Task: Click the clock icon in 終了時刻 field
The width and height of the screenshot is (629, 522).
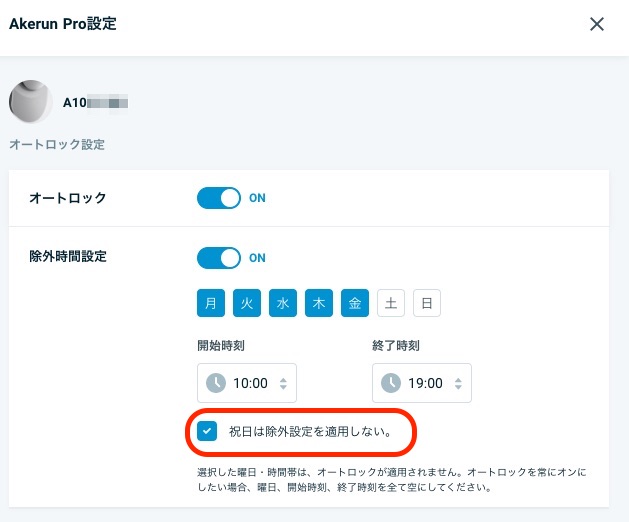Action: pyautogui.click(x=391, y=383)
